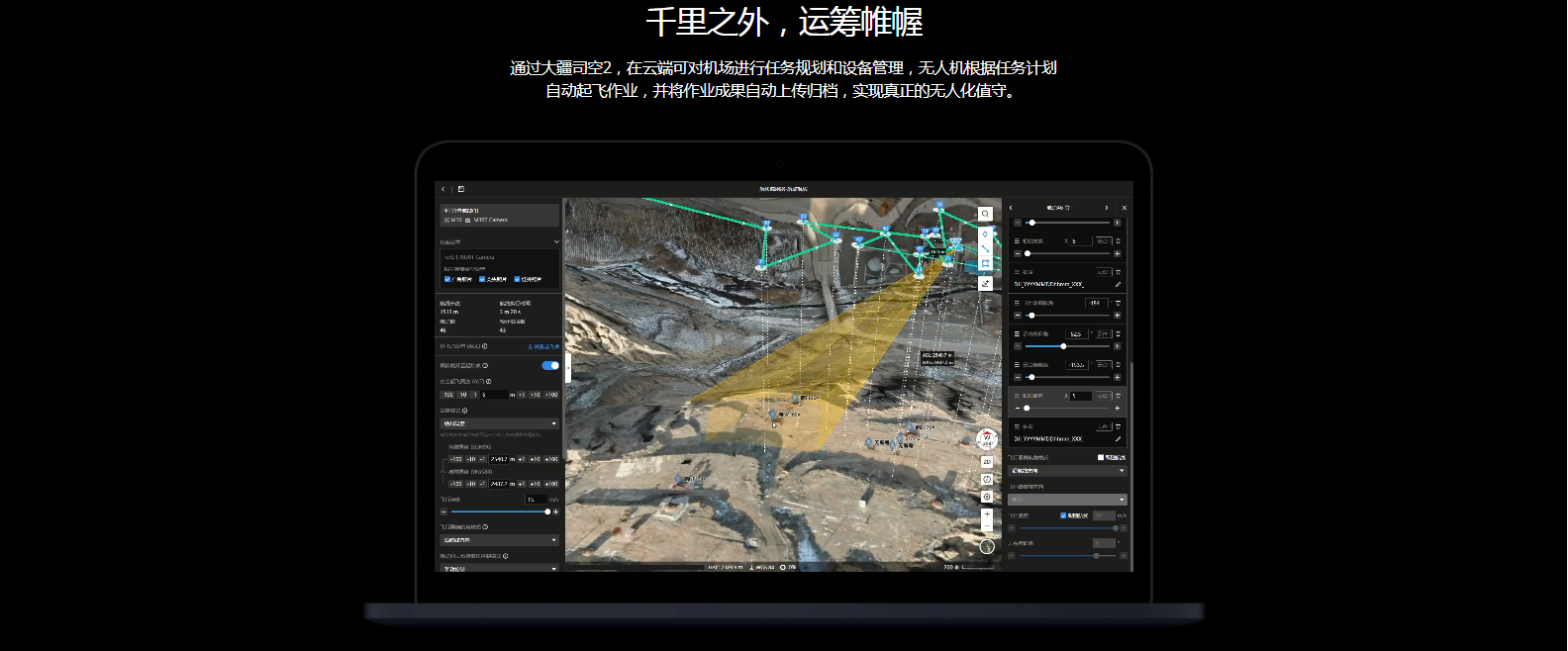Viewport: 1568px width, 651px height.
Task: Open the map search magnifier tool
Action: tap(985, 214)
